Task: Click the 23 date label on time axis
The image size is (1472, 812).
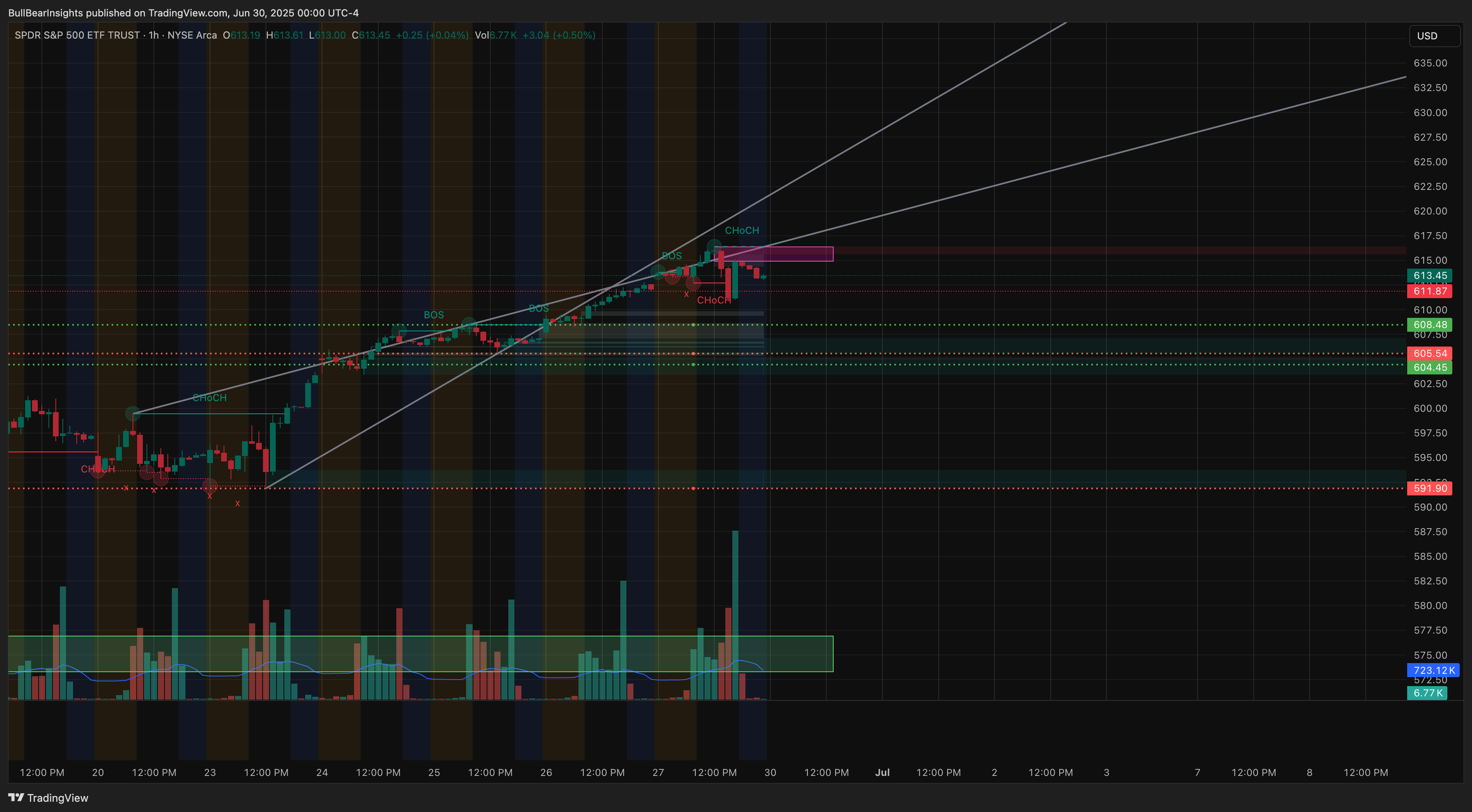Action: [210, 773]
